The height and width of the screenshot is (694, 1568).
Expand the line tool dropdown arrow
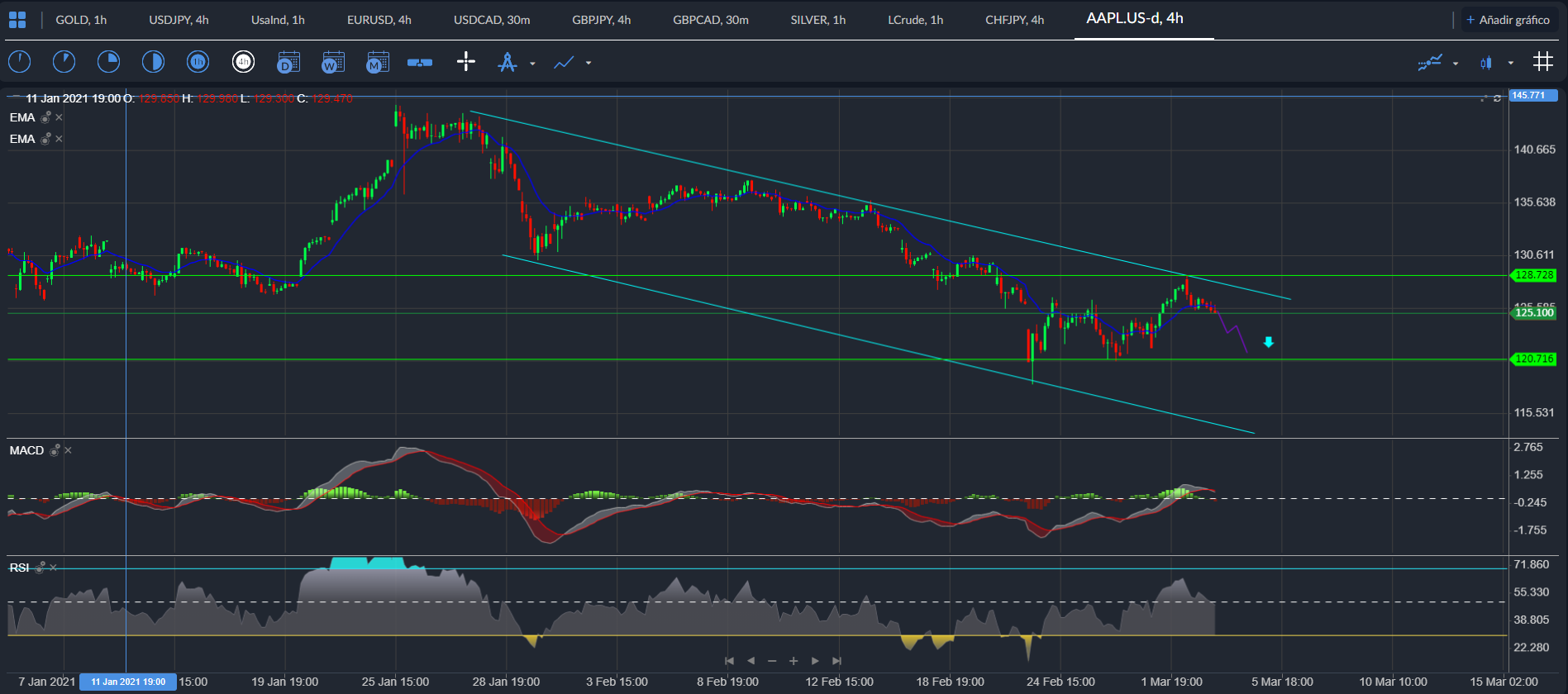pyautogui.click(x=589, y=63)
